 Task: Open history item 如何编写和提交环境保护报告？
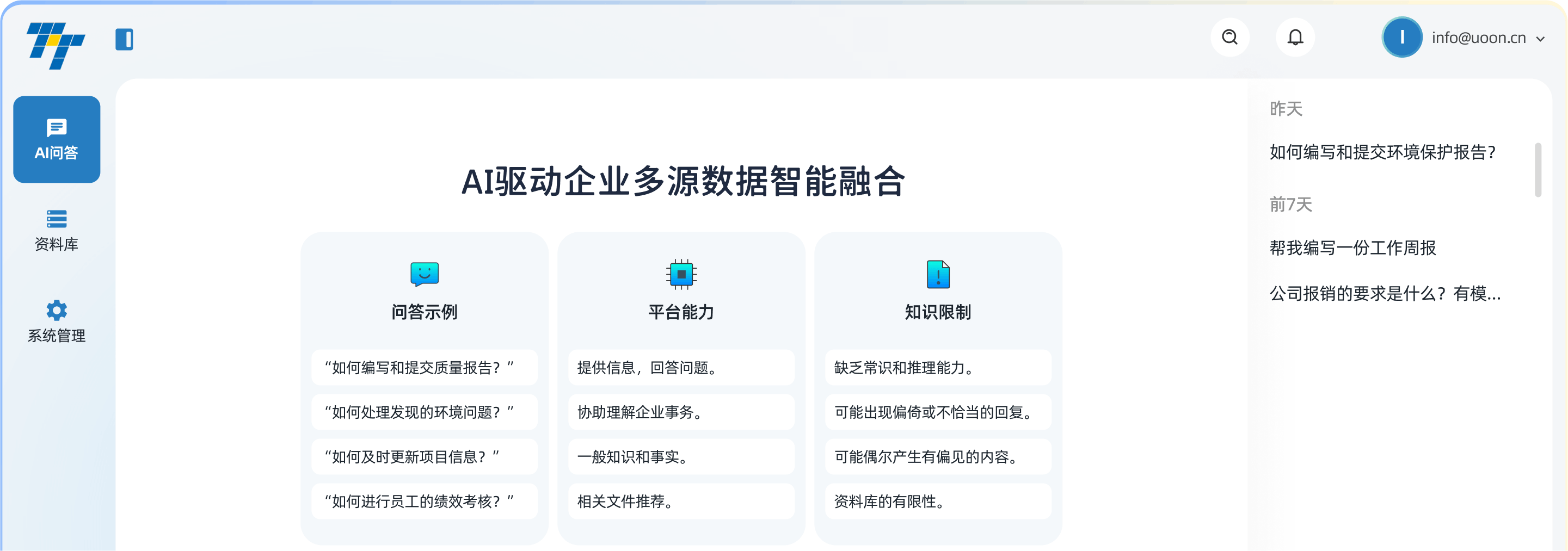click(x=1382, y=152)
